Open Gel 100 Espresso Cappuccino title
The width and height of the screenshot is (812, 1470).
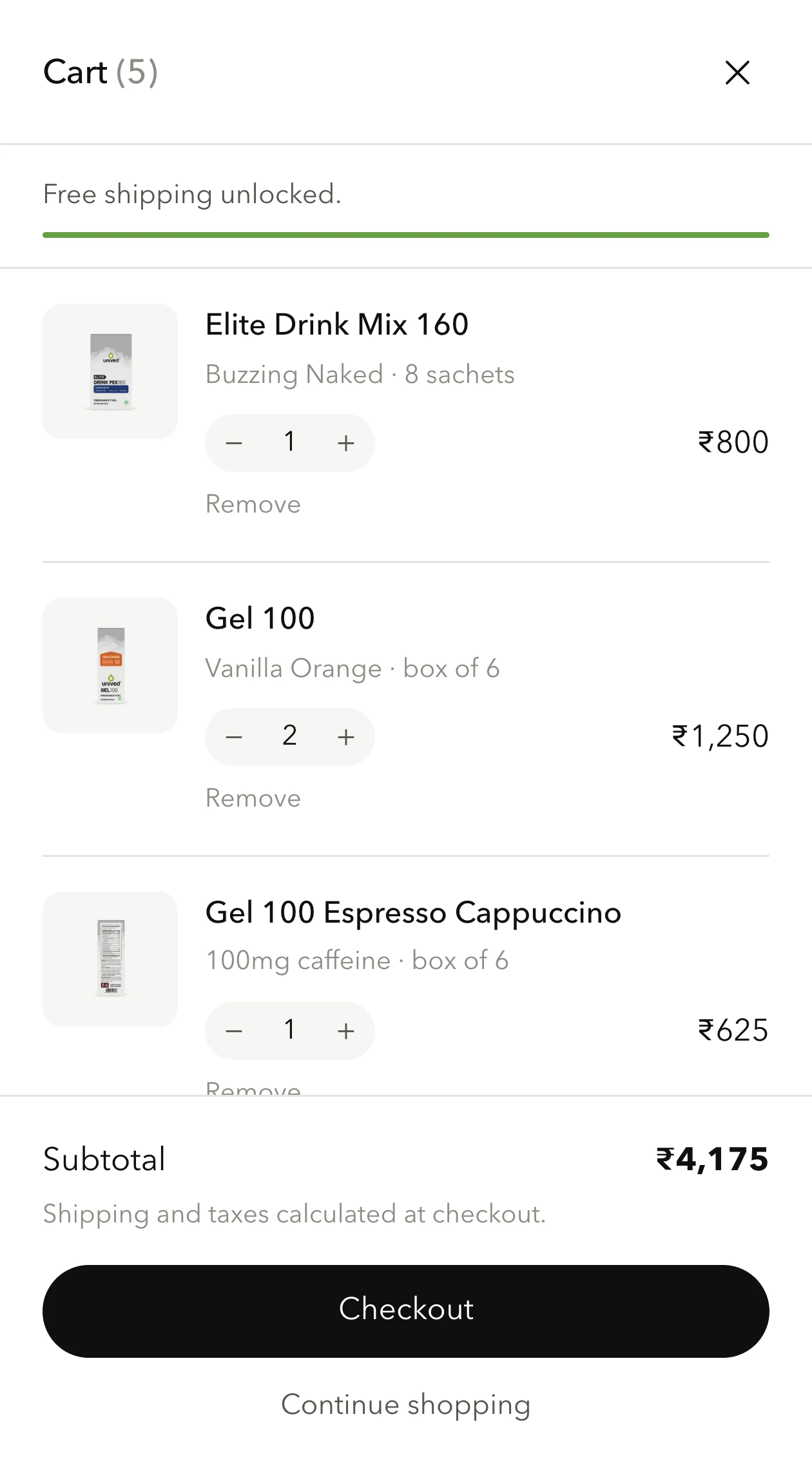(x=413, y=912)
